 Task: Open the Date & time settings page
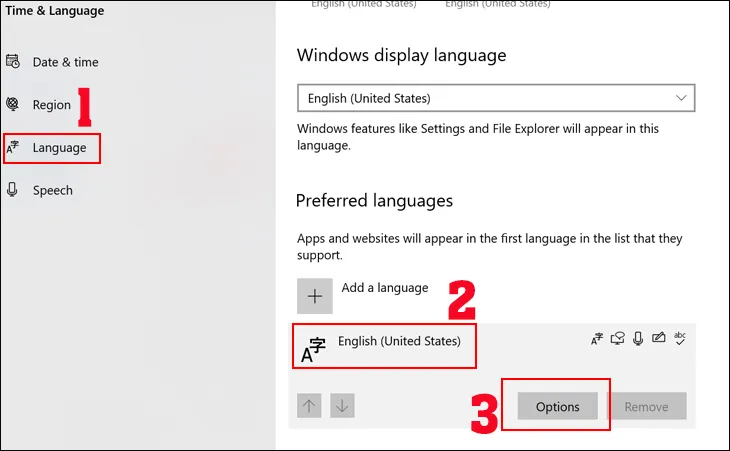(65, 62)
